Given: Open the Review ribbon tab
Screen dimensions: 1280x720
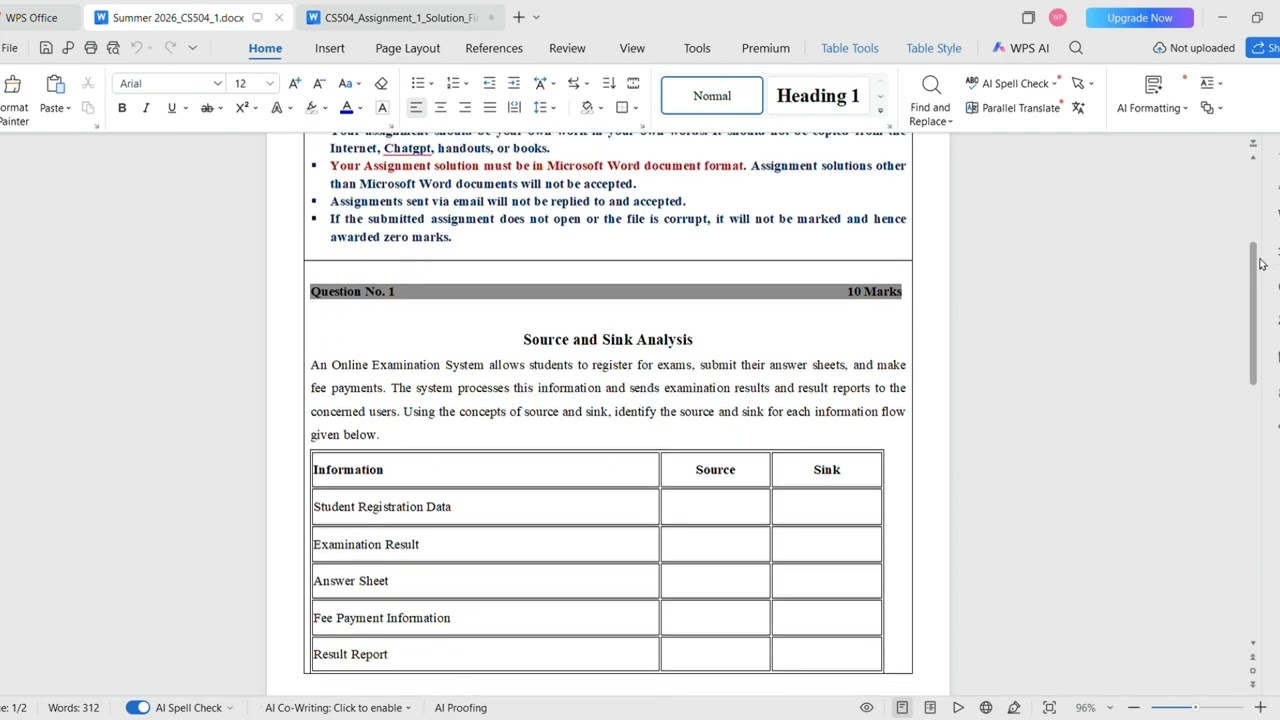Looking at the screenshot, I should (x=567, y=48).
